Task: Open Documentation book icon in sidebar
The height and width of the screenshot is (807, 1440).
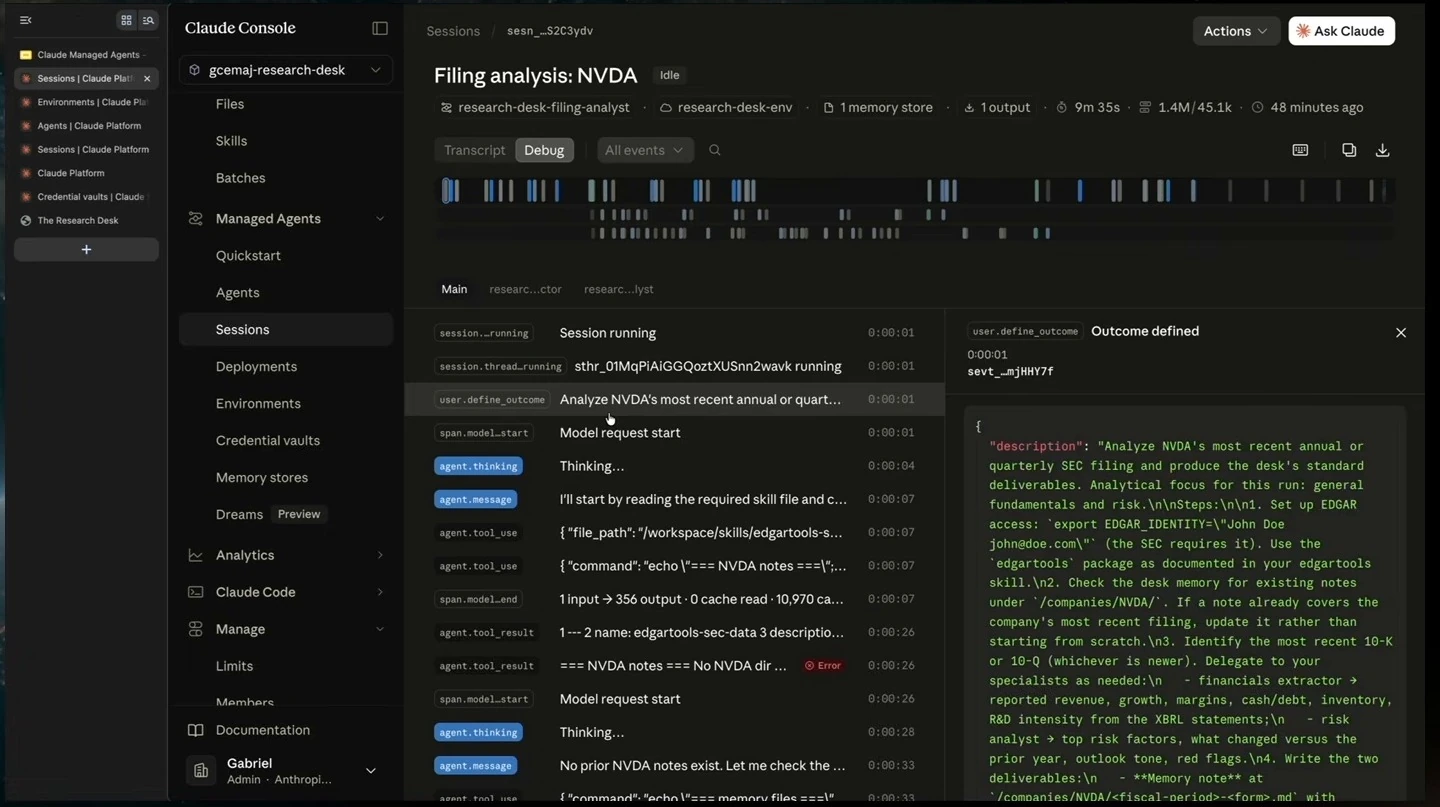Action: coord(196,730)
